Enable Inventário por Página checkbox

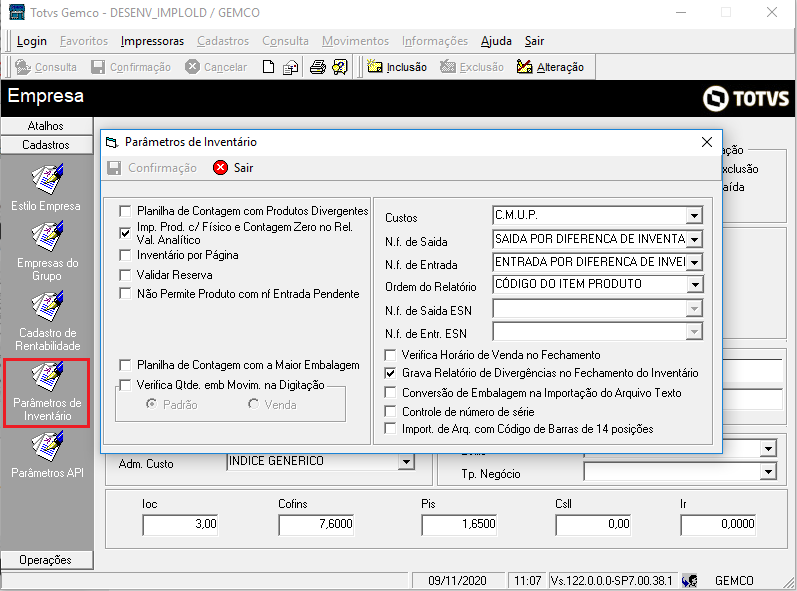[125, 255]
